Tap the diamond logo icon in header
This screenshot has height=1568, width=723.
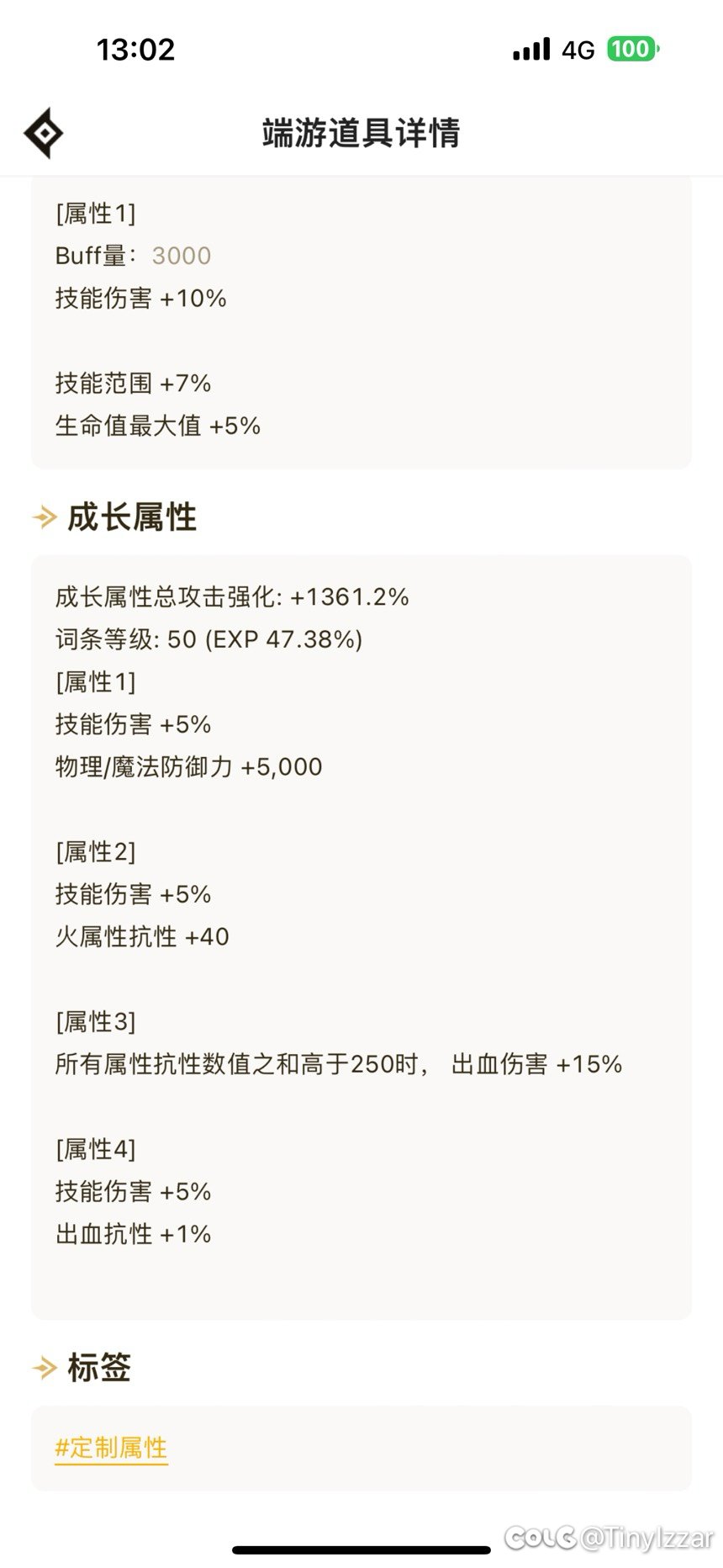point(43,133)
